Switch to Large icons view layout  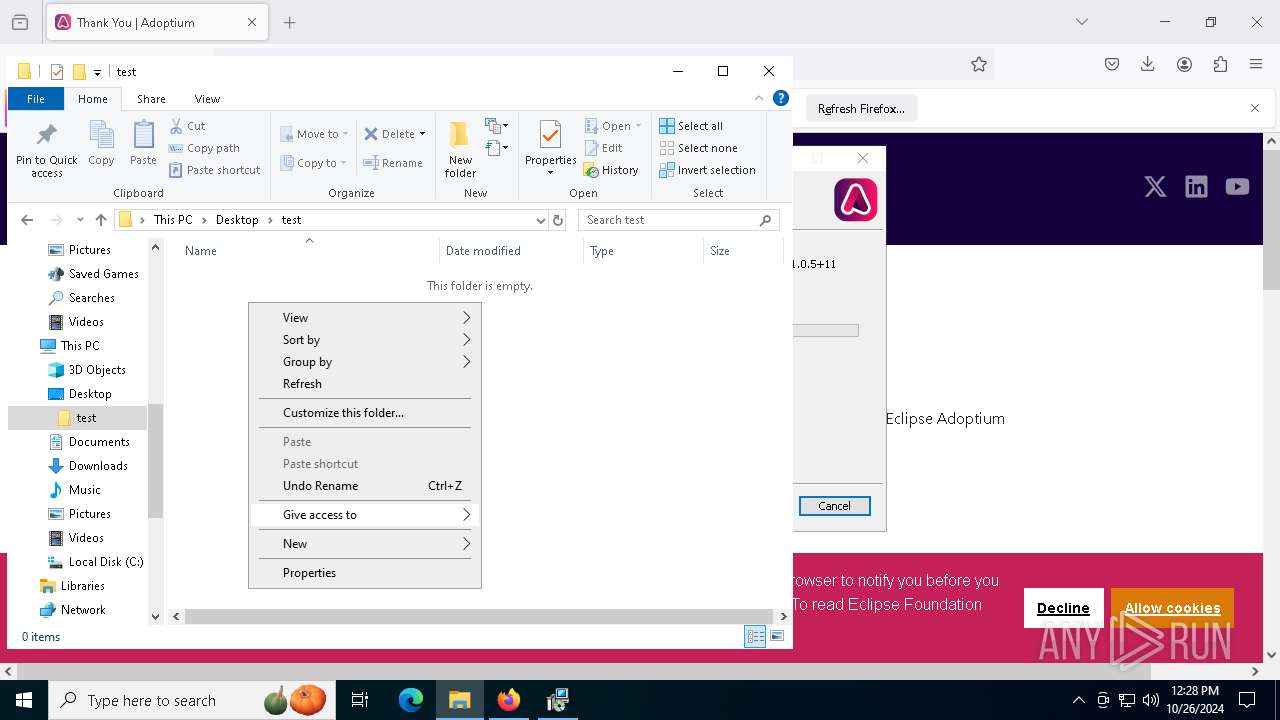coord(777,636)
